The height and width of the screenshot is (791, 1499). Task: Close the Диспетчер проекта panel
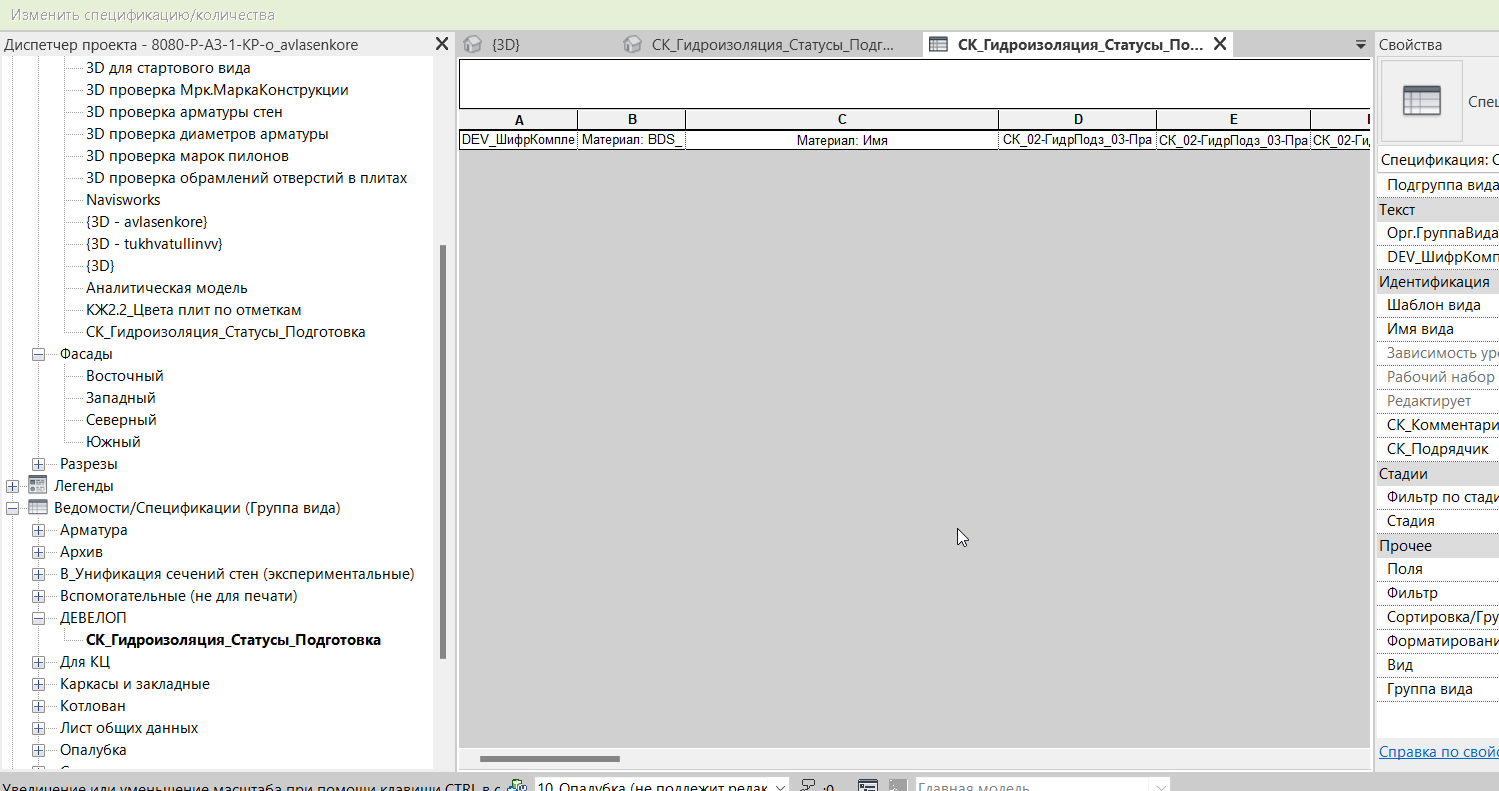[442, 44]
